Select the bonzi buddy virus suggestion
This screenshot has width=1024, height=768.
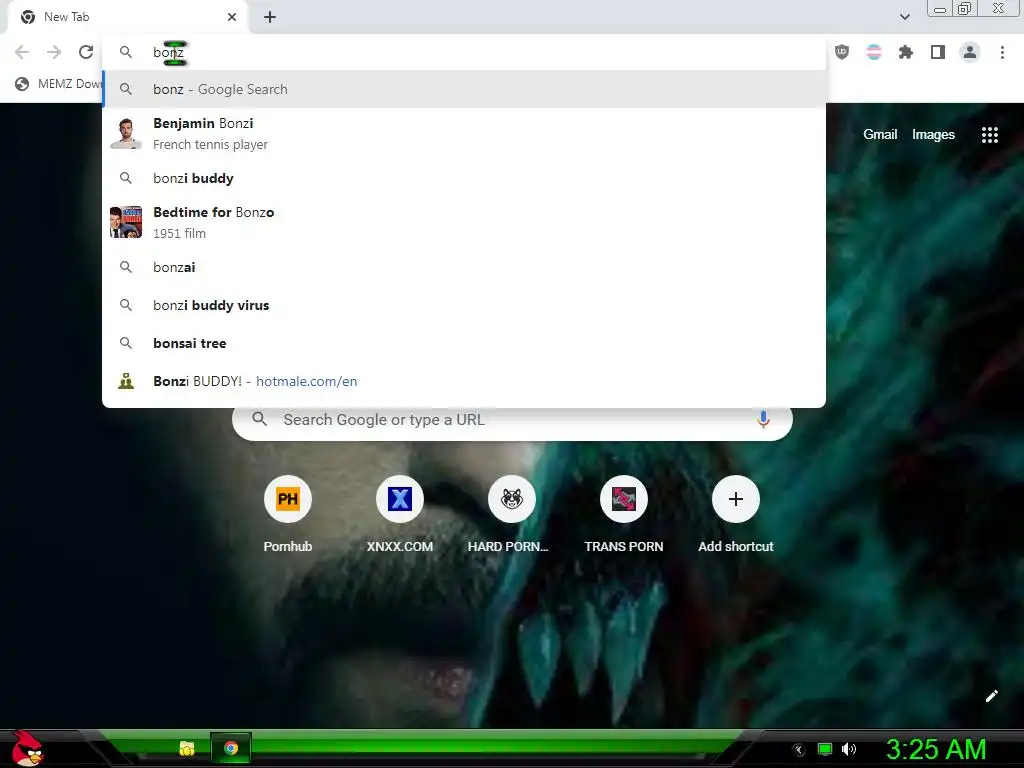tap(464, 305)
